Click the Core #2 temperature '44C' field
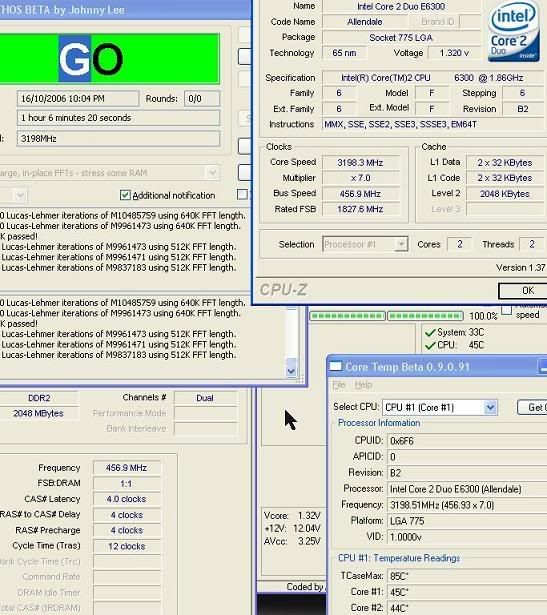Viewport: 547px width, 615px height. tap(467, 608)
